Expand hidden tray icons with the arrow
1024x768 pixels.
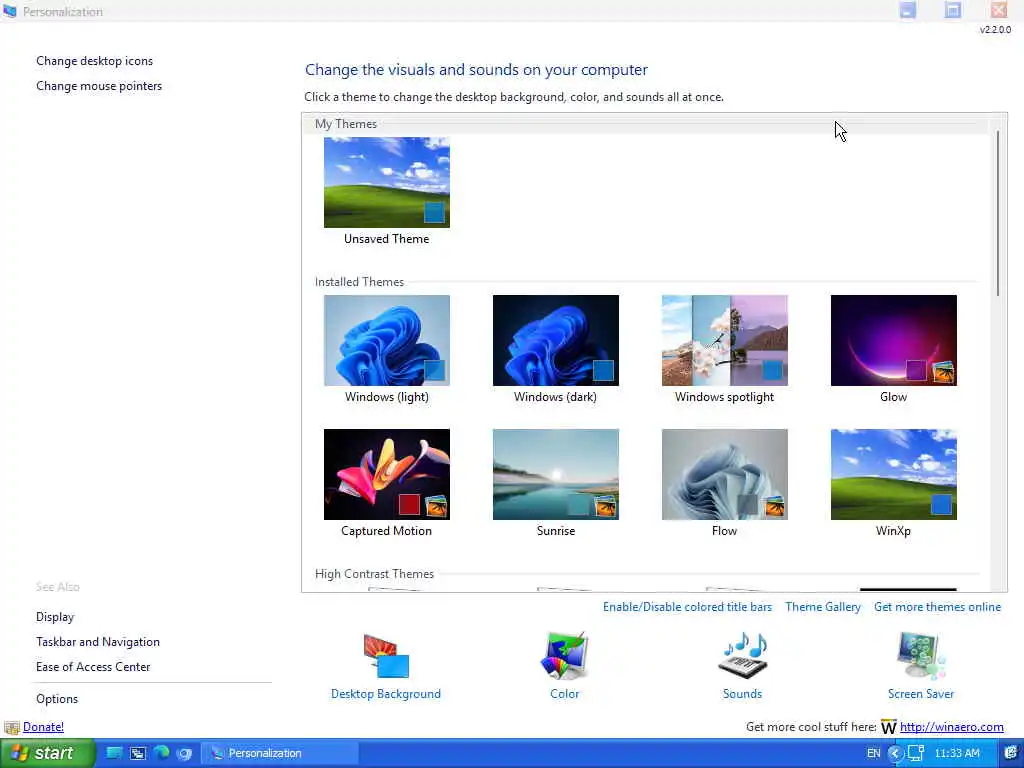click(895, 753)
